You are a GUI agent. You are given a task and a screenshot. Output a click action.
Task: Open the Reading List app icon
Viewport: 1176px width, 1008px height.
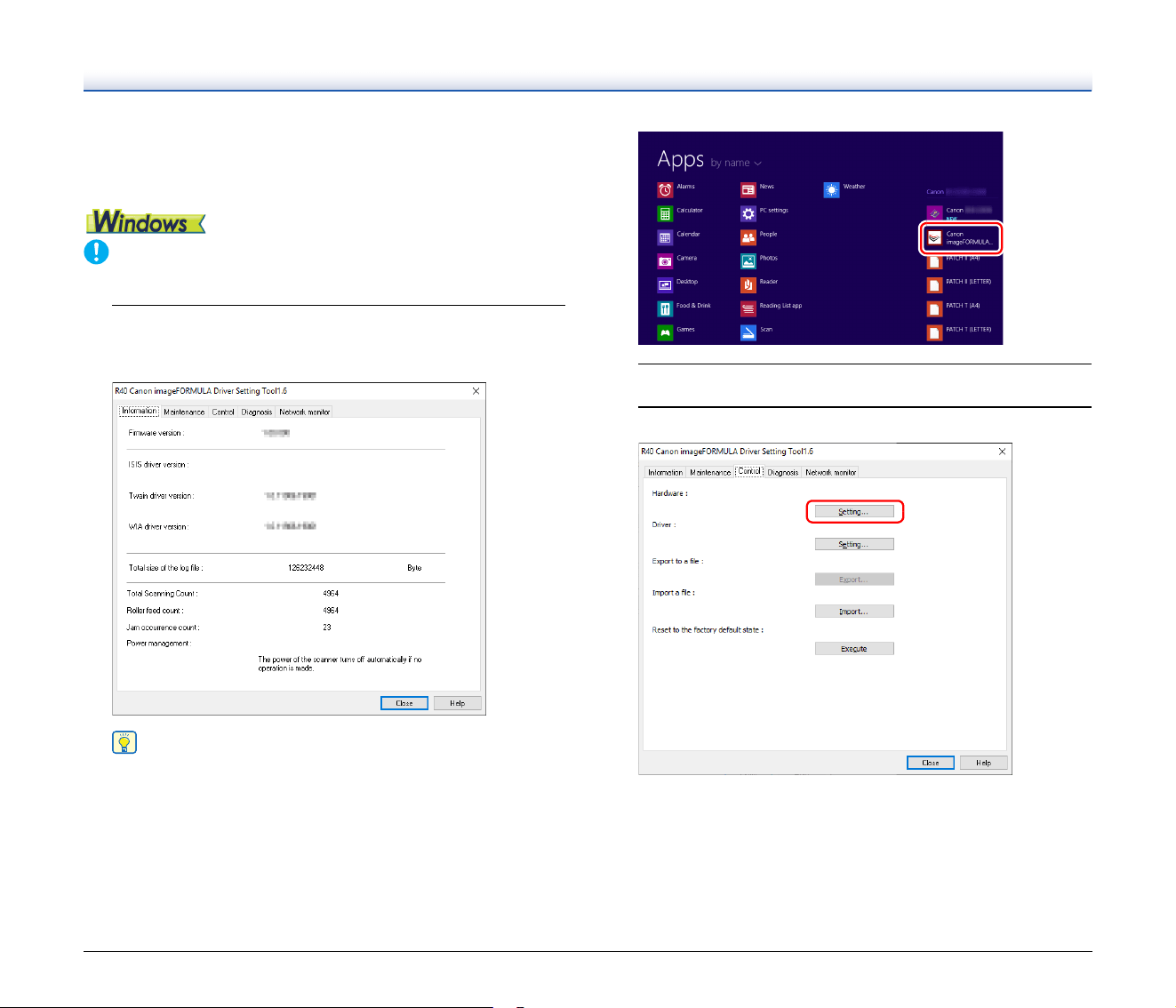[748, 309]
